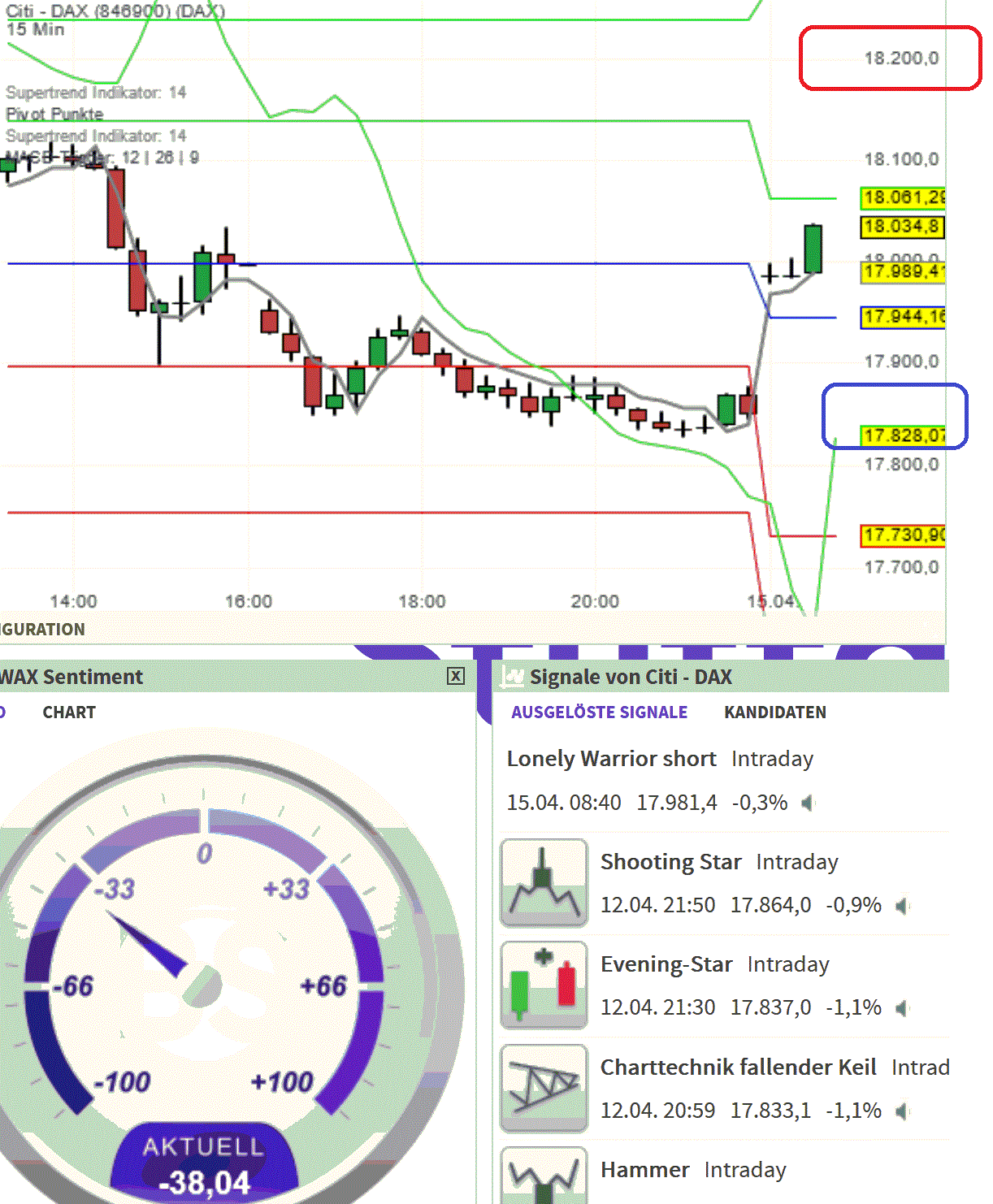Click the speaker icon for fallender Keil signal
993x1204 pixels.
pos(901,1111)
